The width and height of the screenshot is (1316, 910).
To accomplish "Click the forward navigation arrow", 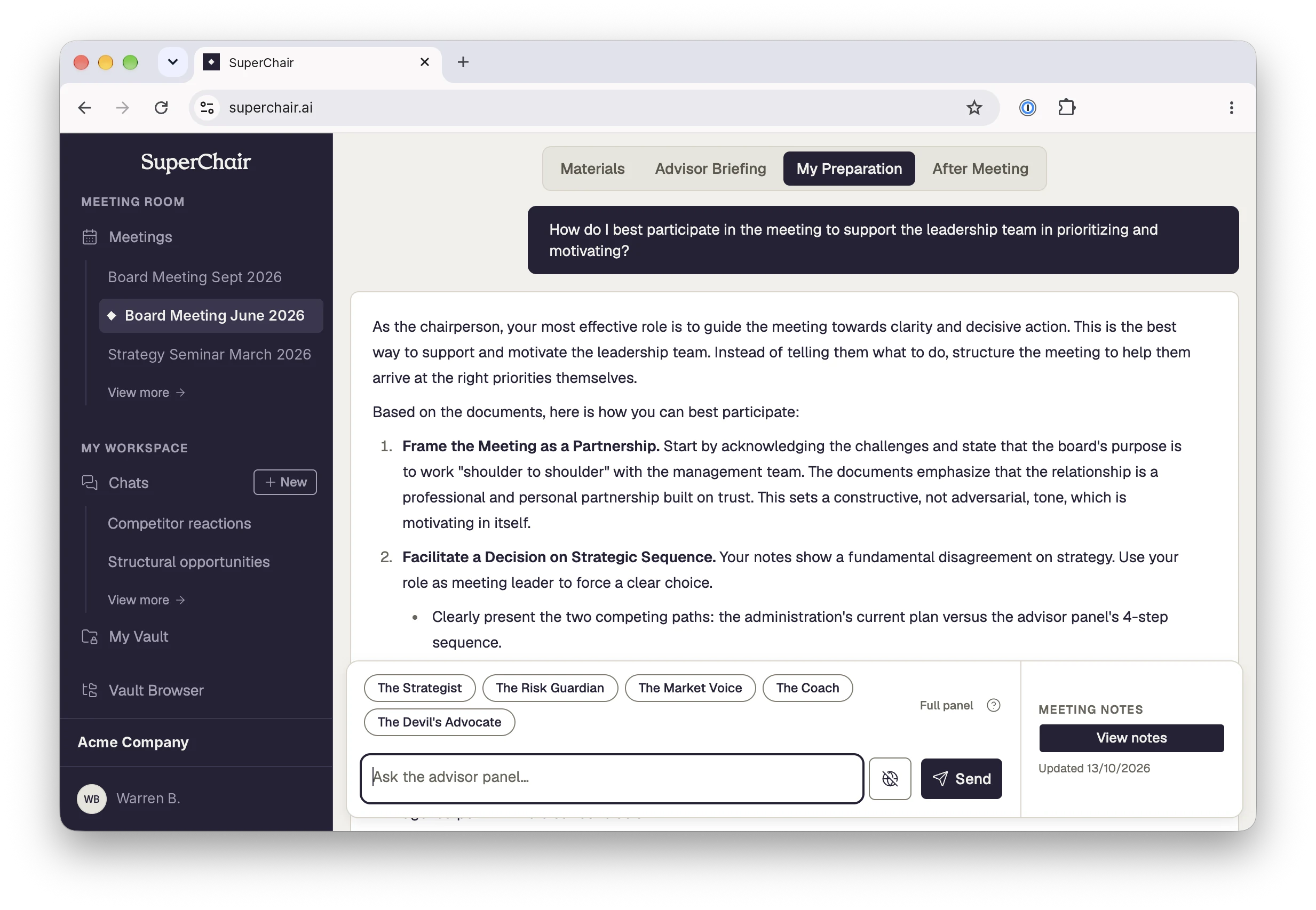I will pos(122,107).
